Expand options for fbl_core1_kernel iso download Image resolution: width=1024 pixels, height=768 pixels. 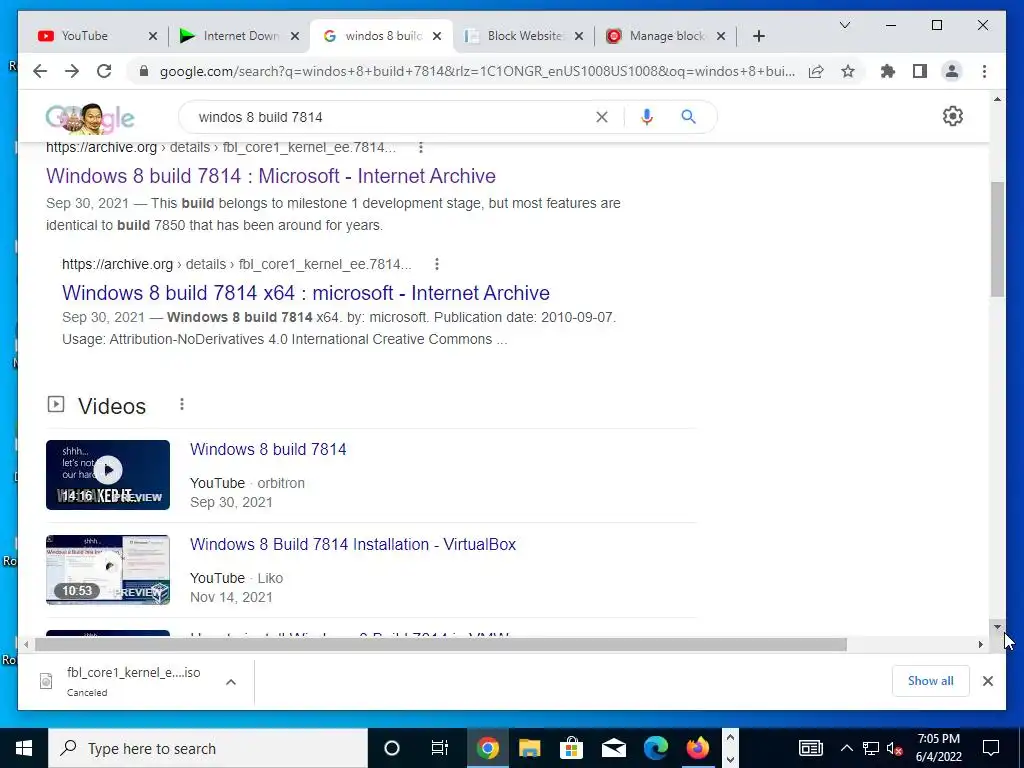231,682
